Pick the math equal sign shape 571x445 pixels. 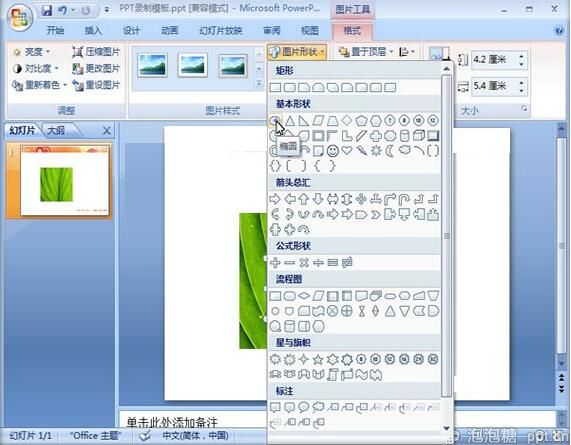[332, 262]
